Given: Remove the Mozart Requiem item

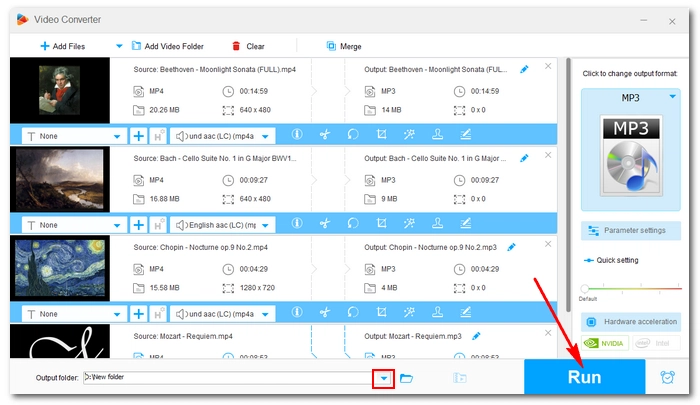Looking at the screenshot, I should (548, 333).
